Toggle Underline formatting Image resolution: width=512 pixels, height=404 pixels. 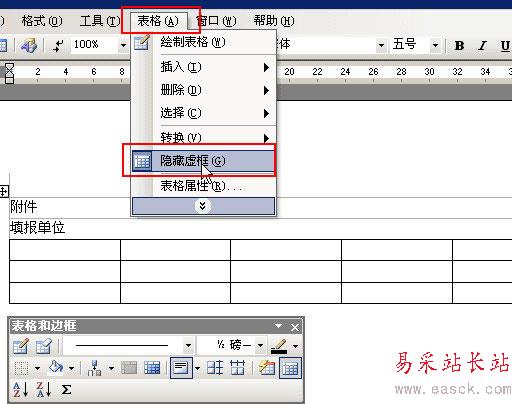(x=505, y=45)
